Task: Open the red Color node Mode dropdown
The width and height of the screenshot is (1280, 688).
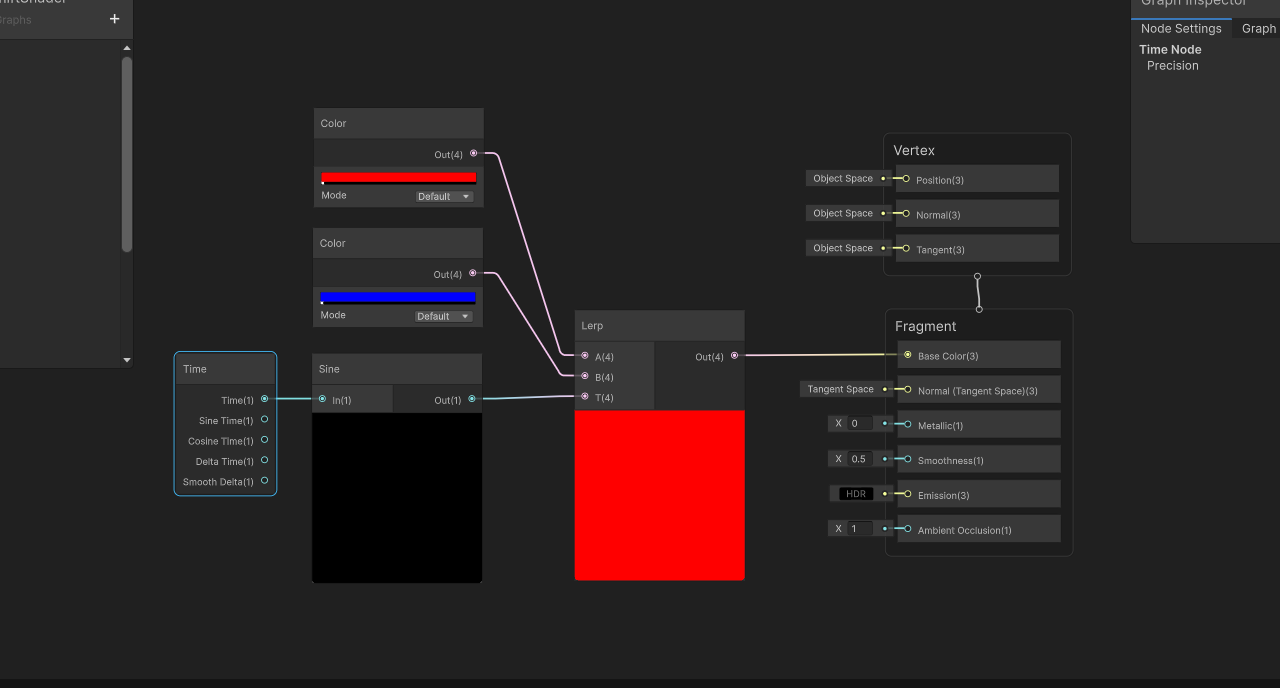Action: coord(444,197)
